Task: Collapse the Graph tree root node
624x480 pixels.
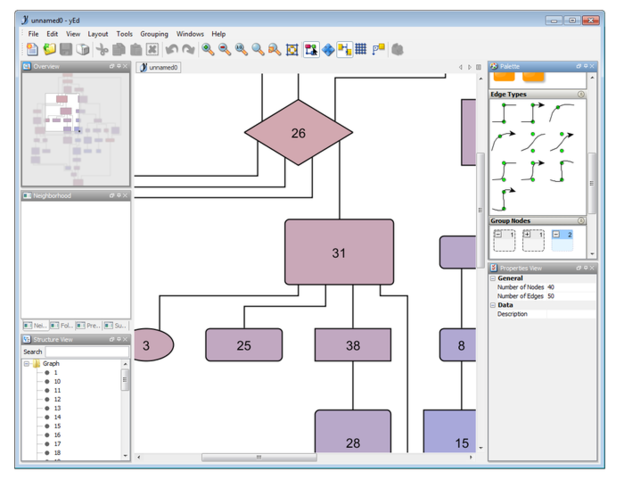Action: point(26,363)
